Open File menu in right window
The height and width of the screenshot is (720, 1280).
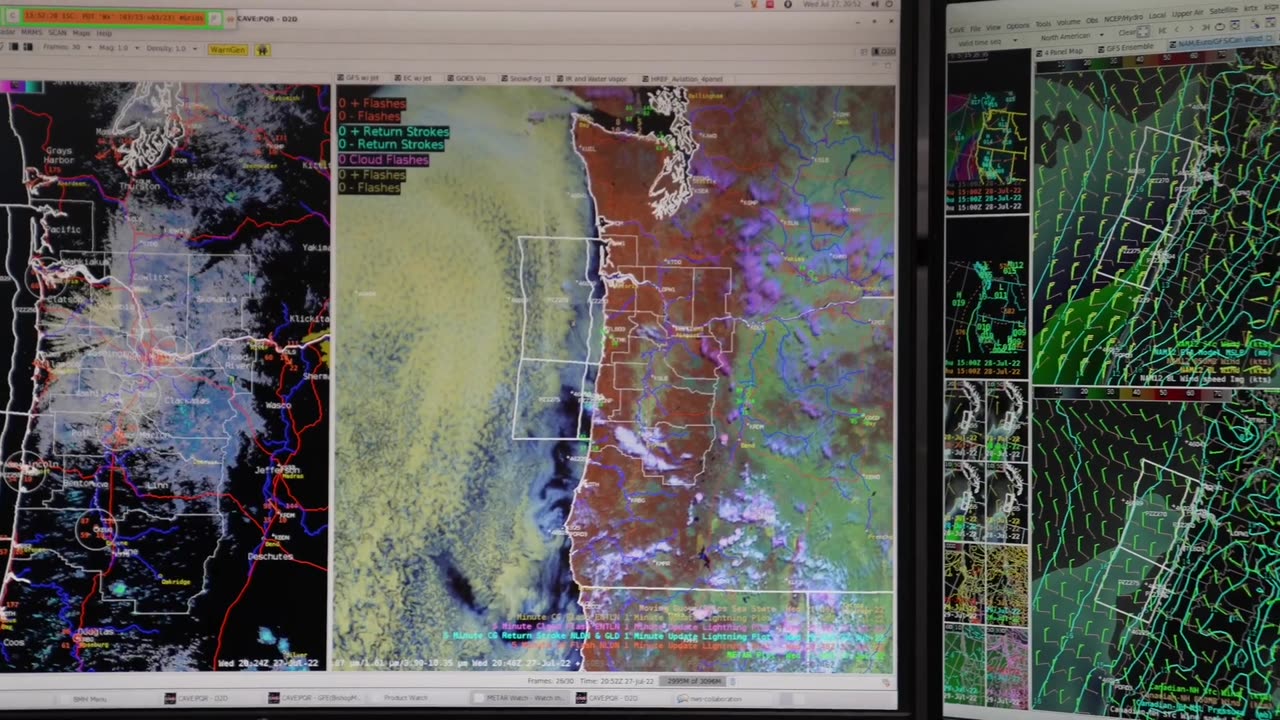point(974,28)
